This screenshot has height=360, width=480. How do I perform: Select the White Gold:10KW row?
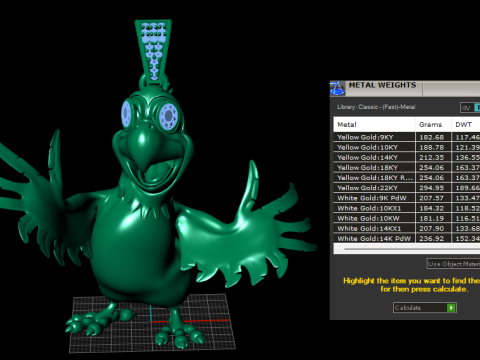(x=407, y=218)
